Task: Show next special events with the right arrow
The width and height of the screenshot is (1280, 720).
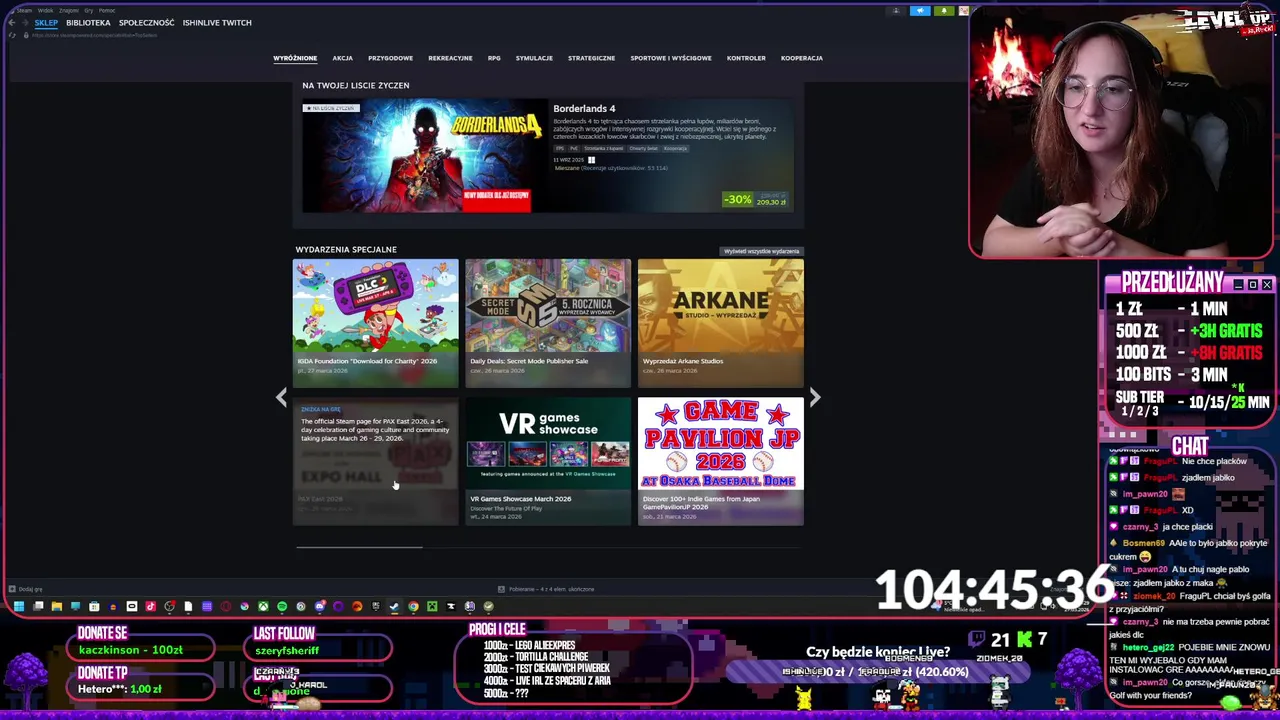Action: click(815, 398)
